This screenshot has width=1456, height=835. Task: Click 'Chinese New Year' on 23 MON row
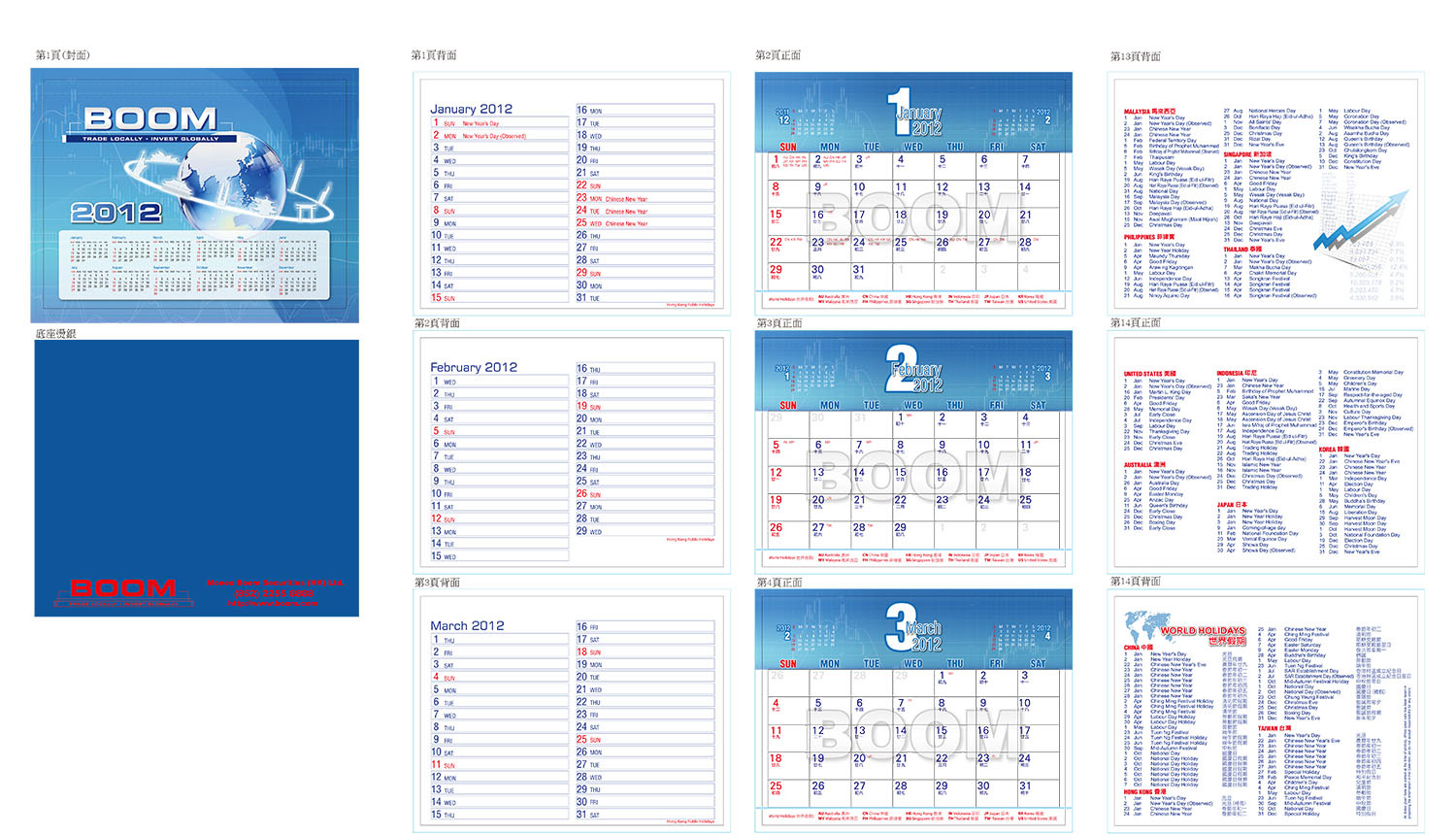tap(626, 199)
